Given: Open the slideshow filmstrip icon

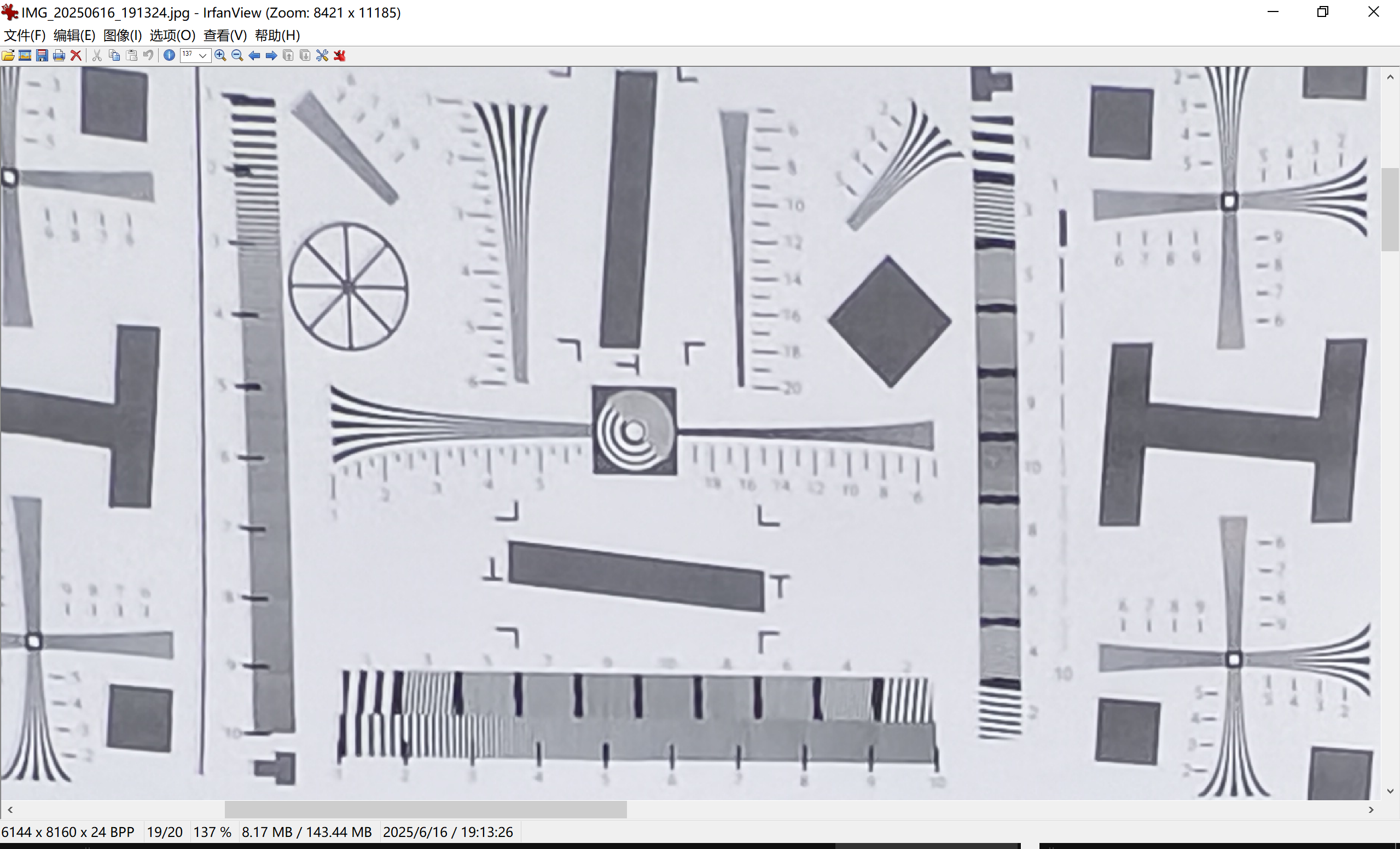Looking at the screenshot, I should pyautogui.click(x=25, y=55).
